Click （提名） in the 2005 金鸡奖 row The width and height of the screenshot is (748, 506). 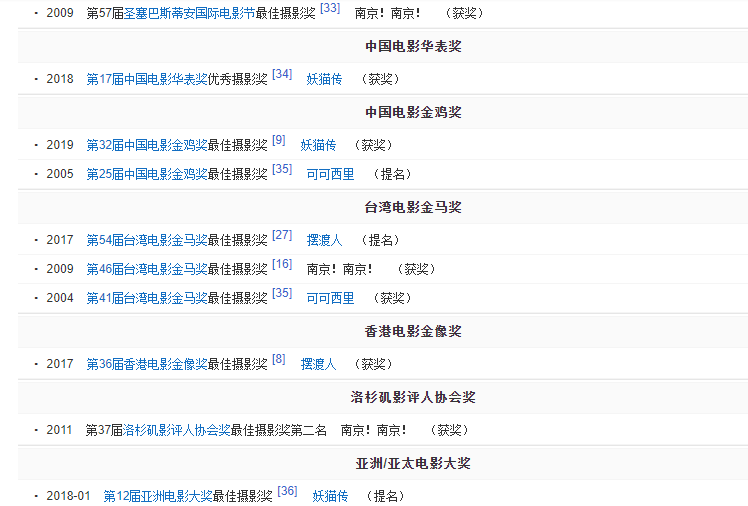click(393, 174)
